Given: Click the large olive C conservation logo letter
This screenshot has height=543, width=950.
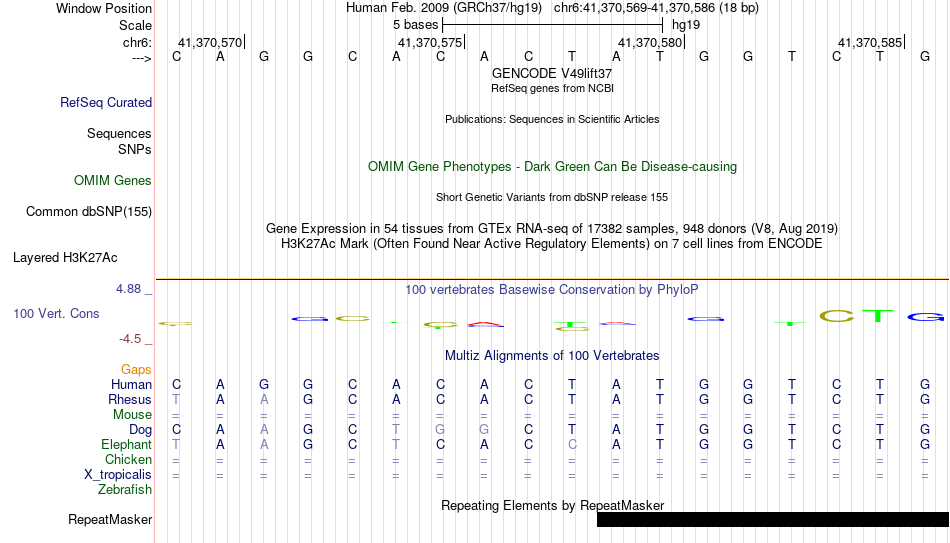Looking at the screenshot, I should [837, 316].
